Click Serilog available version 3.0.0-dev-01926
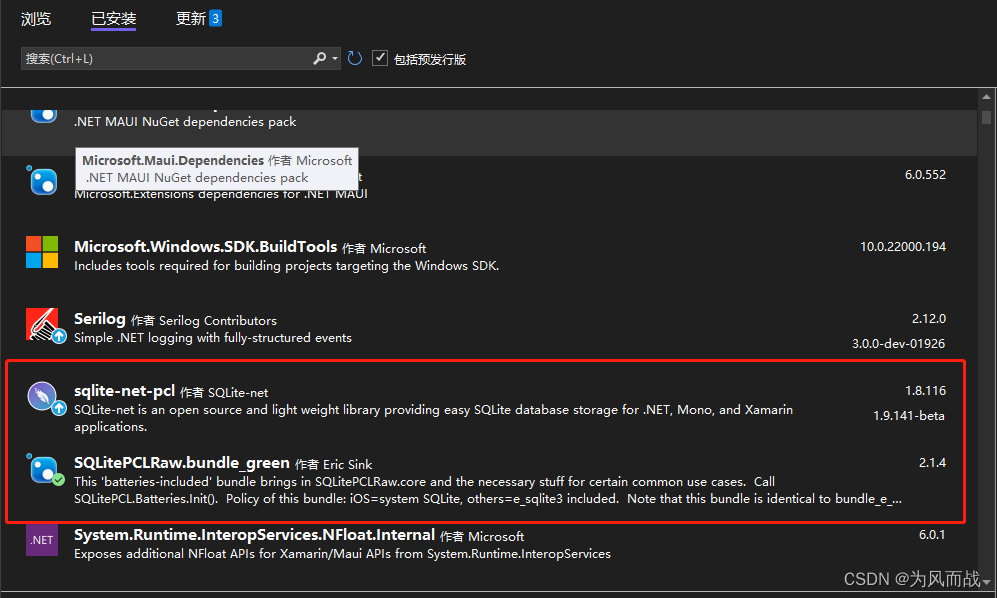Screen dimensions: 997x598 click(x=898, y=344)
